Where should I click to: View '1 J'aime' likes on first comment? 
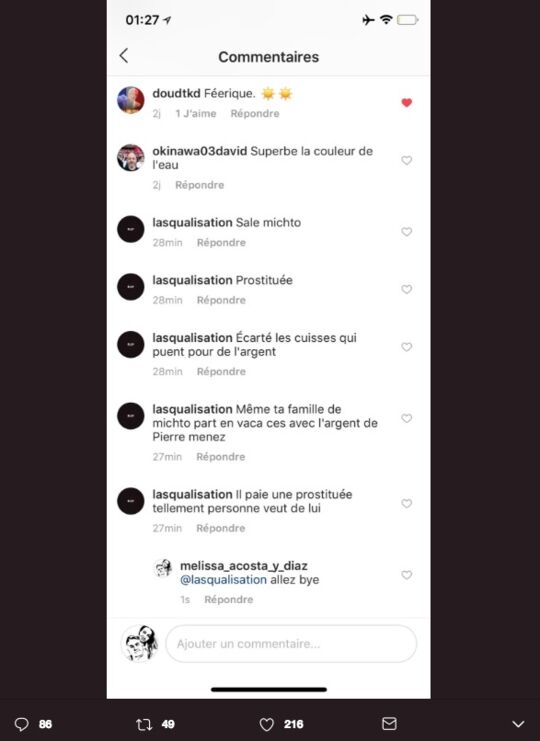coord(196,113)
